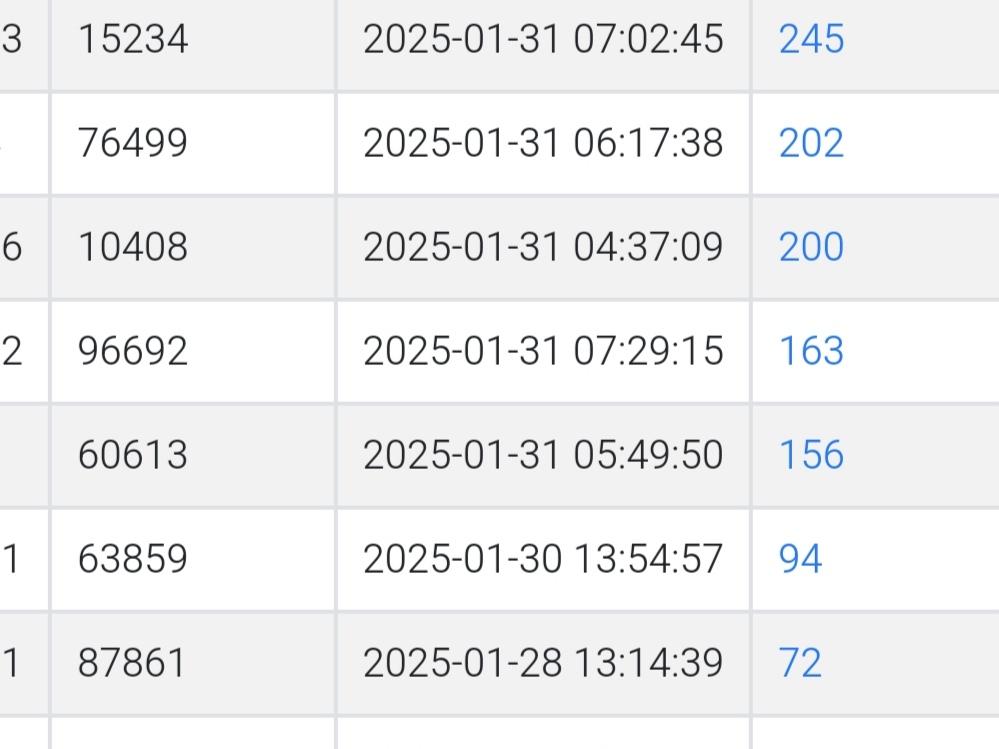Click the 63859 cell
Viewport: 999px width, 749px height.
133,559
